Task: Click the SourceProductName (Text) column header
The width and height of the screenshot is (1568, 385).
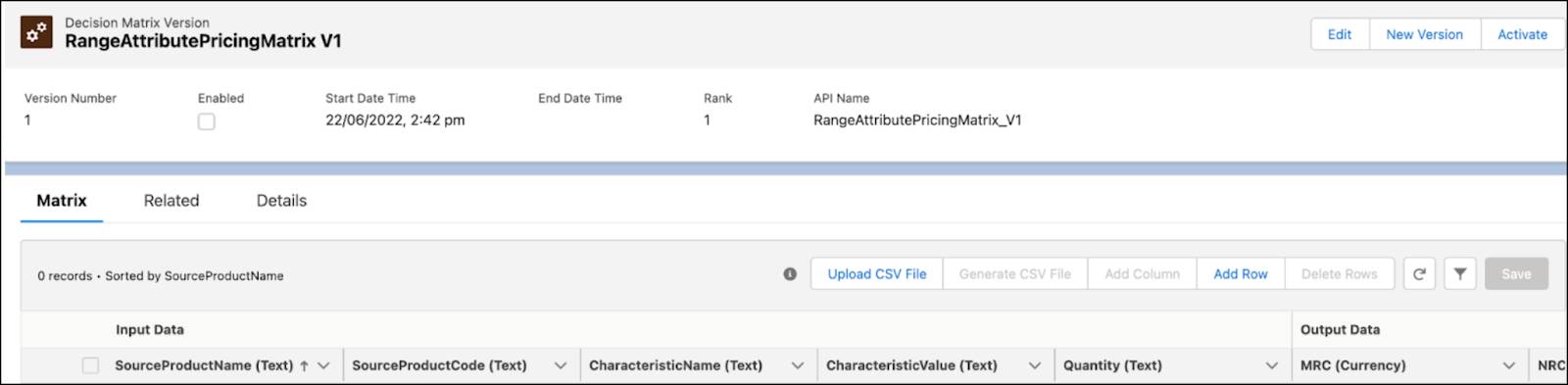Action: [204, 365]
